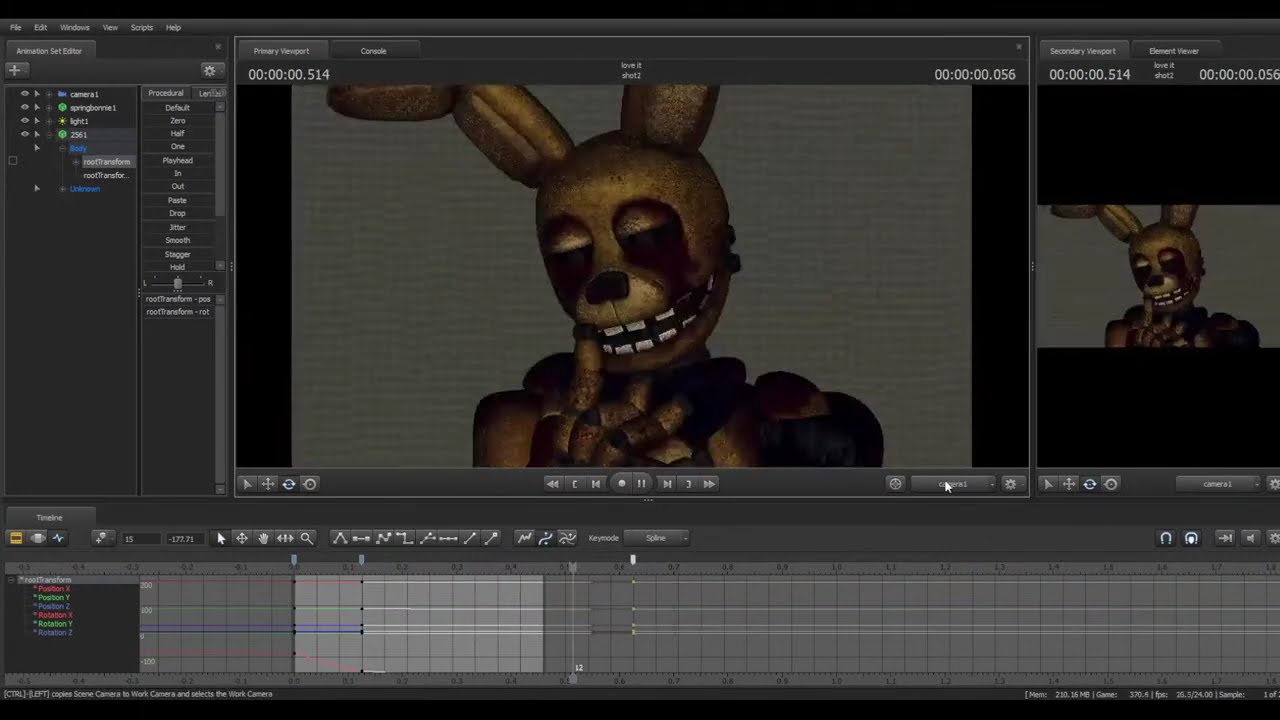The width and height of the screenshot is (1280, 720).
Task: Toggle timeline mute speaker icon
Action: pos(1250,538)
